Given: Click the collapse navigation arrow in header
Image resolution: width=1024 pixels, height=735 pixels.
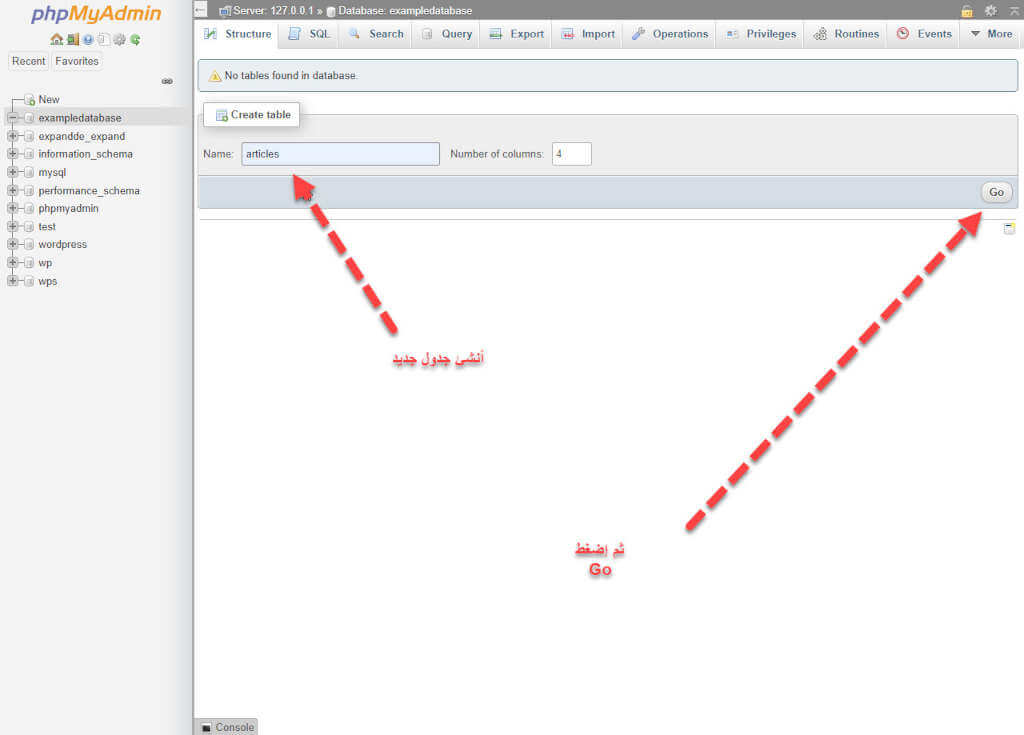Looking at the screenshot, I should click(x=200, y=10).
